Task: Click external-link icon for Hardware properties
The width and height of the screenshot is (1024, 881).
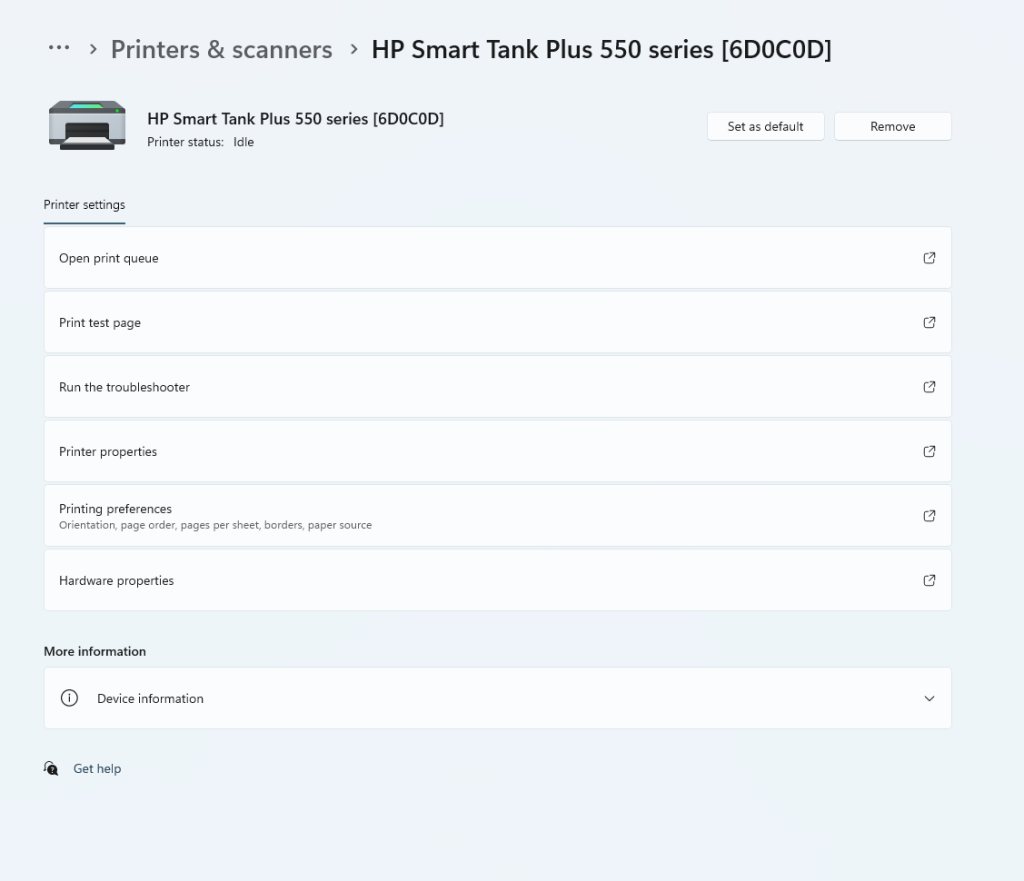Action: pos(929,581)
